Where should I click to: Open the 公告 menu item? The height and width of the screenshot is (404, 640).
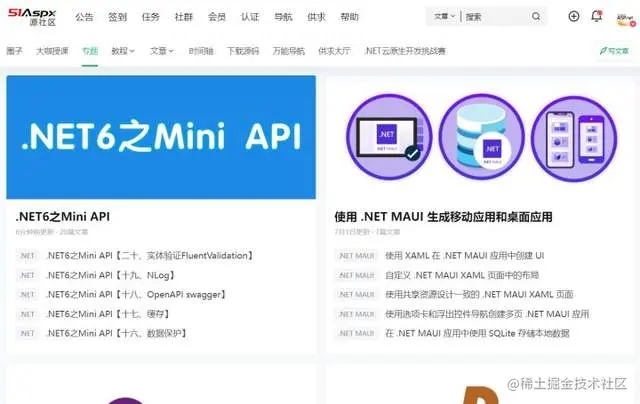(x=84, y=17)
